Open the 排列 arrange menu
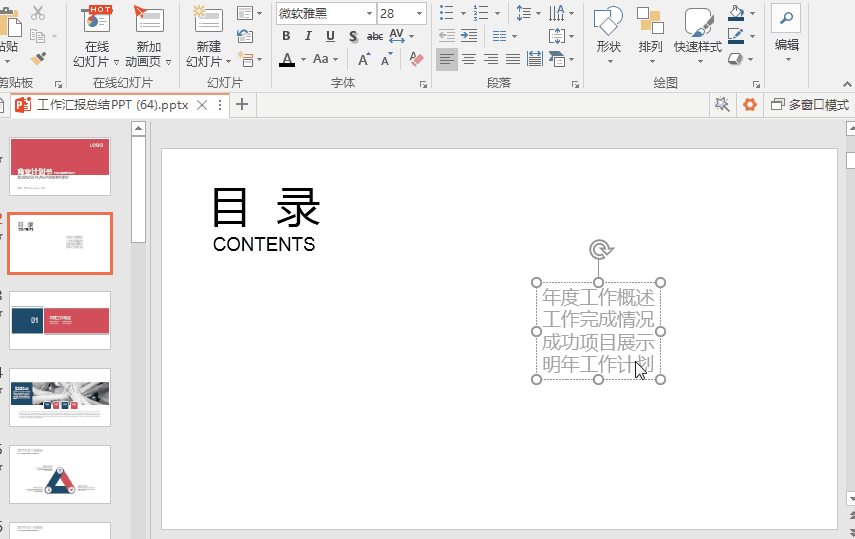The height and width of the screenshot is (539, 855). 651,35
